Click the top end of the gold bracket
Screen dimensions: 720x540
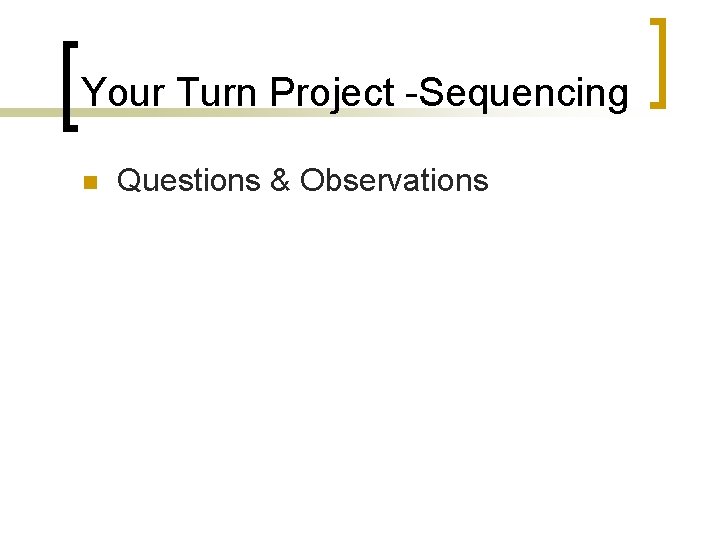(657, 20)
